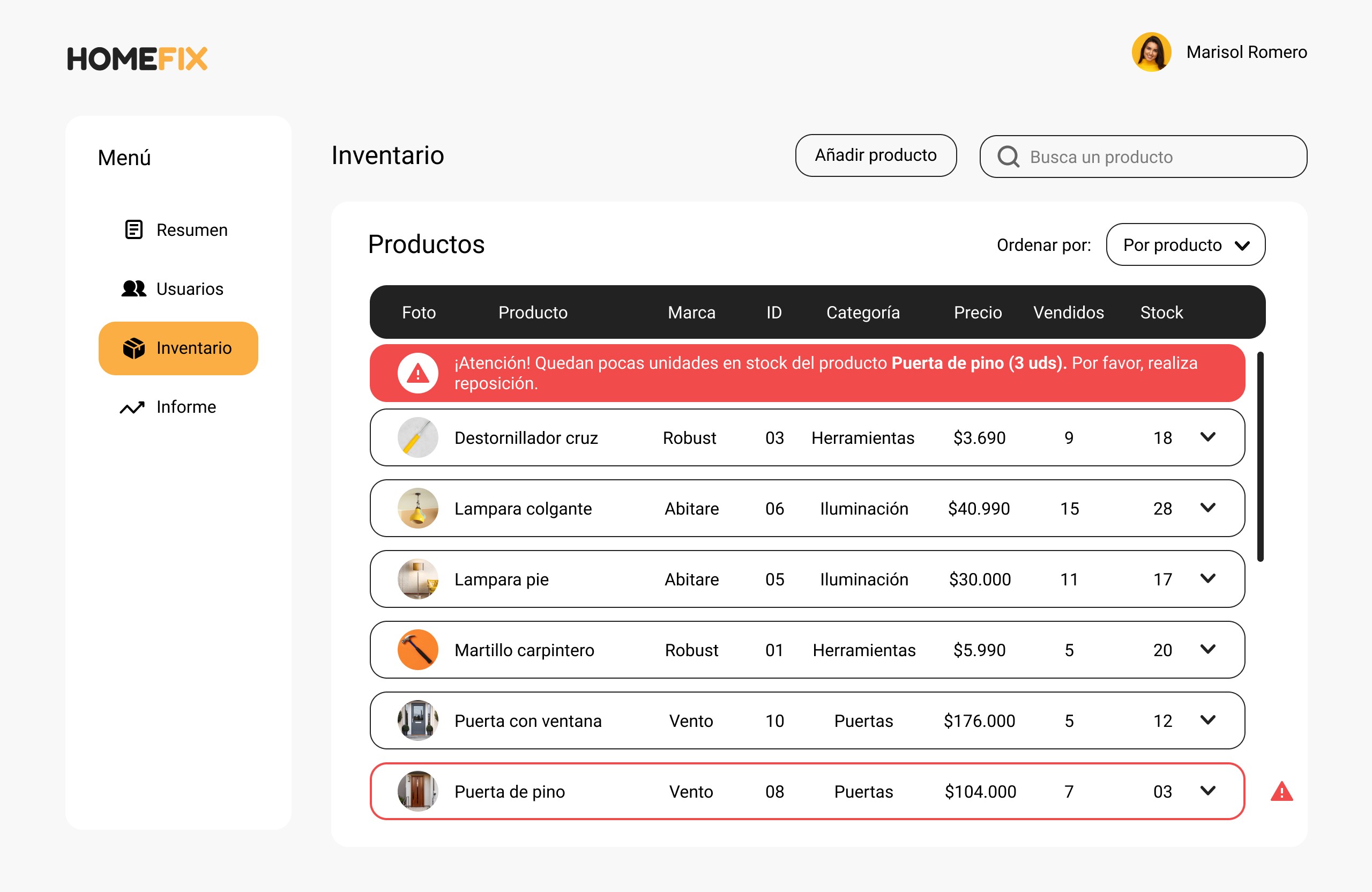Click the Resumen document icon
This screenshot has height=892, width=1372.
[134, 229]
